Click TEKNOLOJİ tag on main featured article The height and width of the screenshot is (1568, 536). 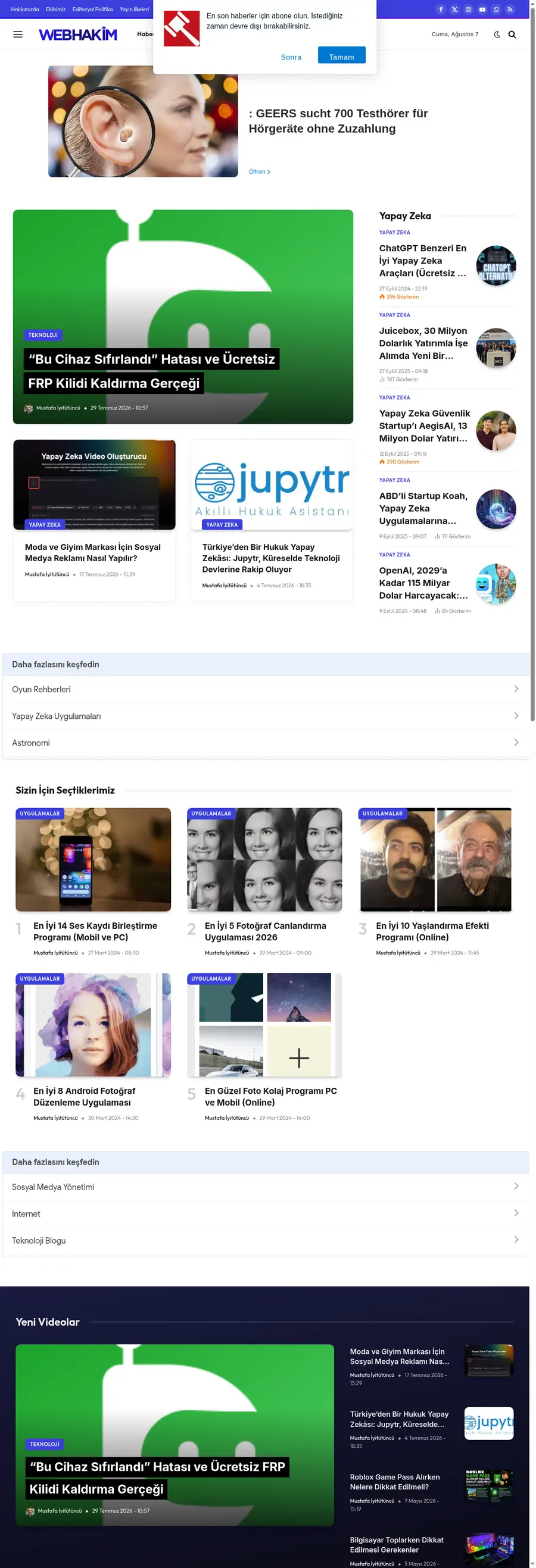coord(43,335)
